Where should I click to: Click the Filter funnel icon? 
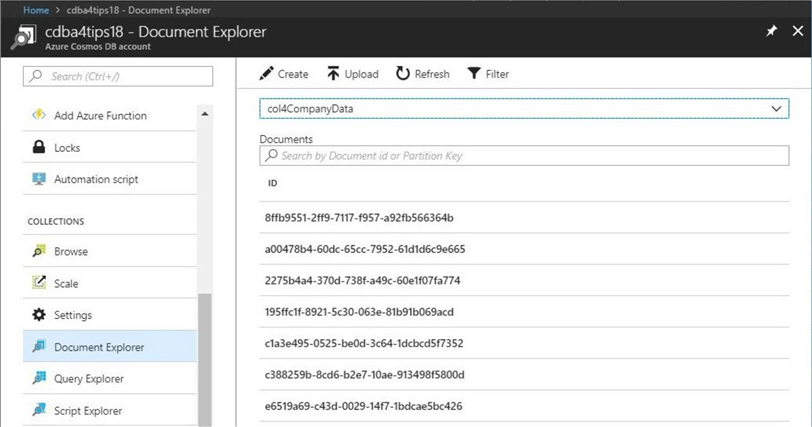473,73
